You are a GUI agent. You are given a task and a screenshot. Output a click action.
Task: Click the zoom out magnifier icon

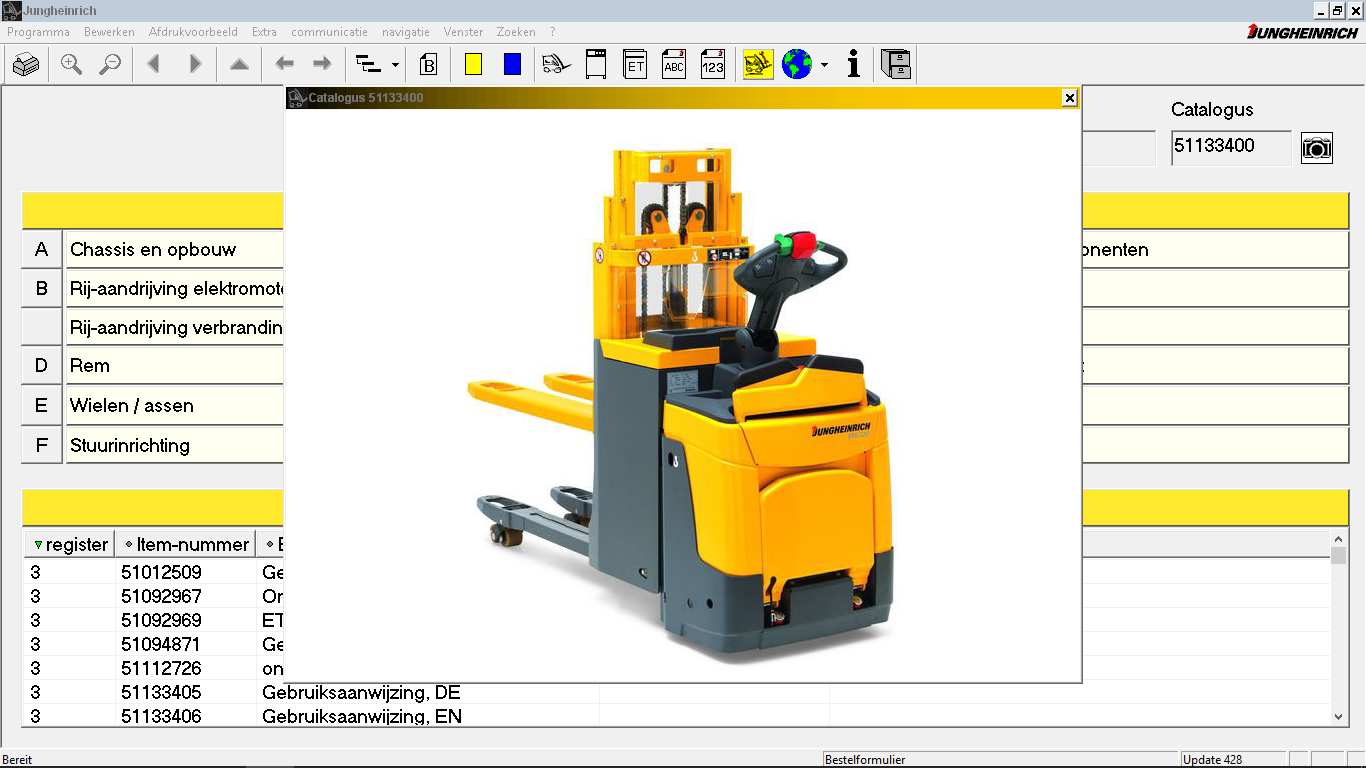click(110, 65)
